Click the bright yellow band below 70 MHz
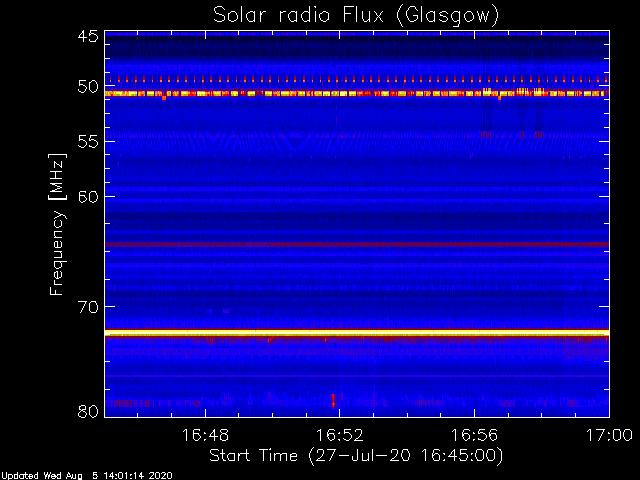This screenshot has width=640, height=480. point(357,333)
